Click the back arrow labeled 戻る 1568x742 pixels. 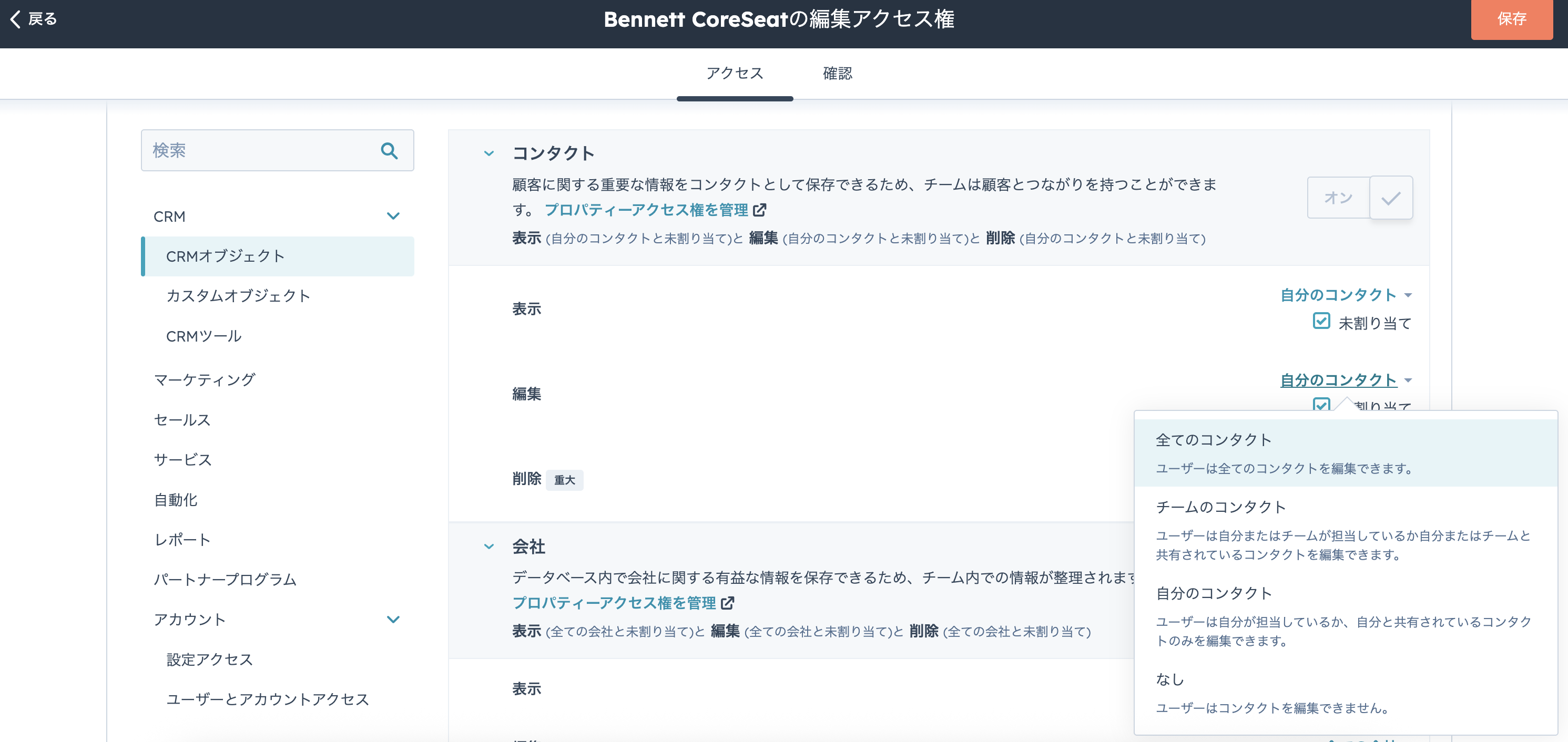click(x=34, y=19)
